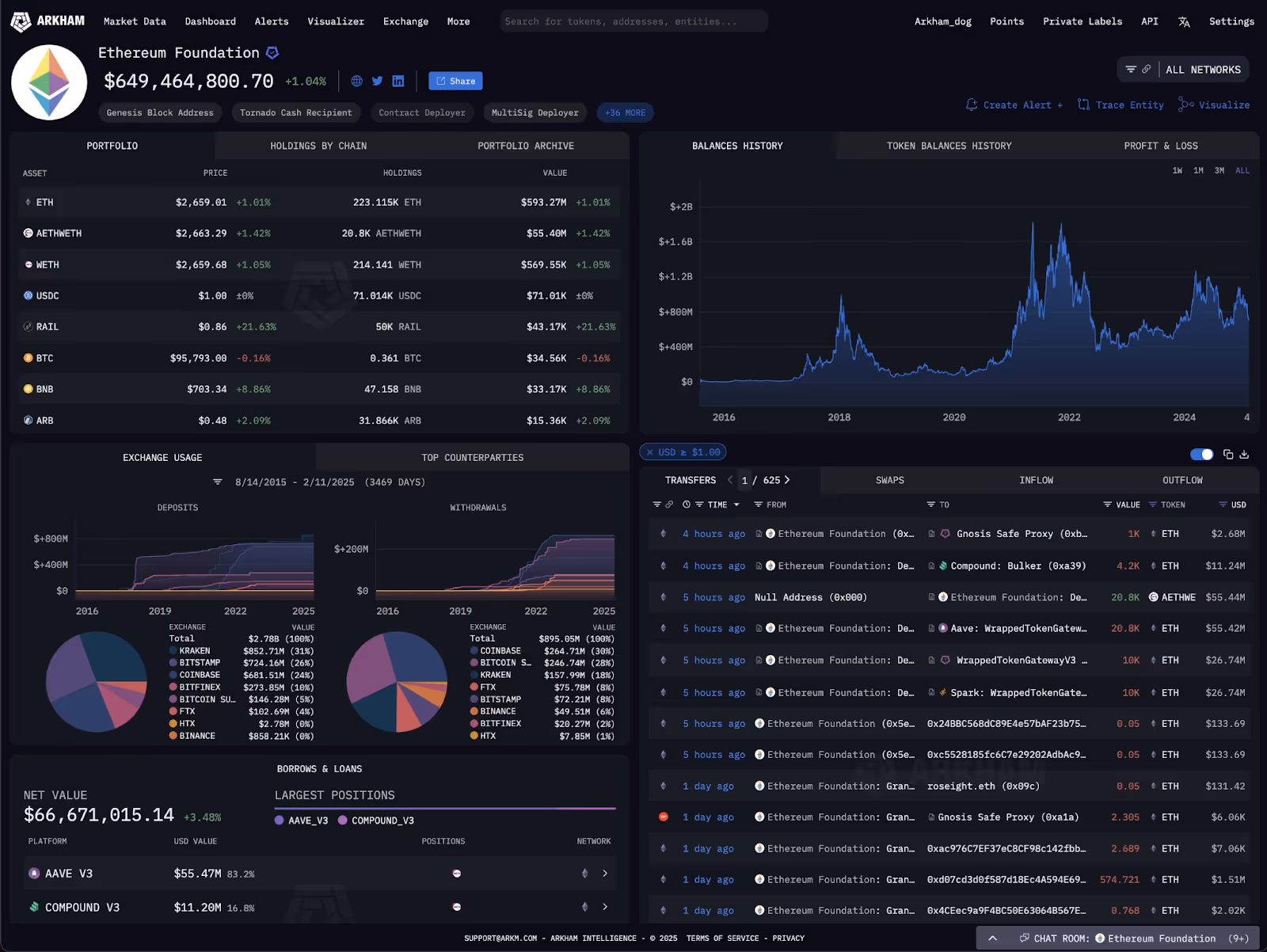Click the chain link filter icon in the transfers header

[669, 505]
